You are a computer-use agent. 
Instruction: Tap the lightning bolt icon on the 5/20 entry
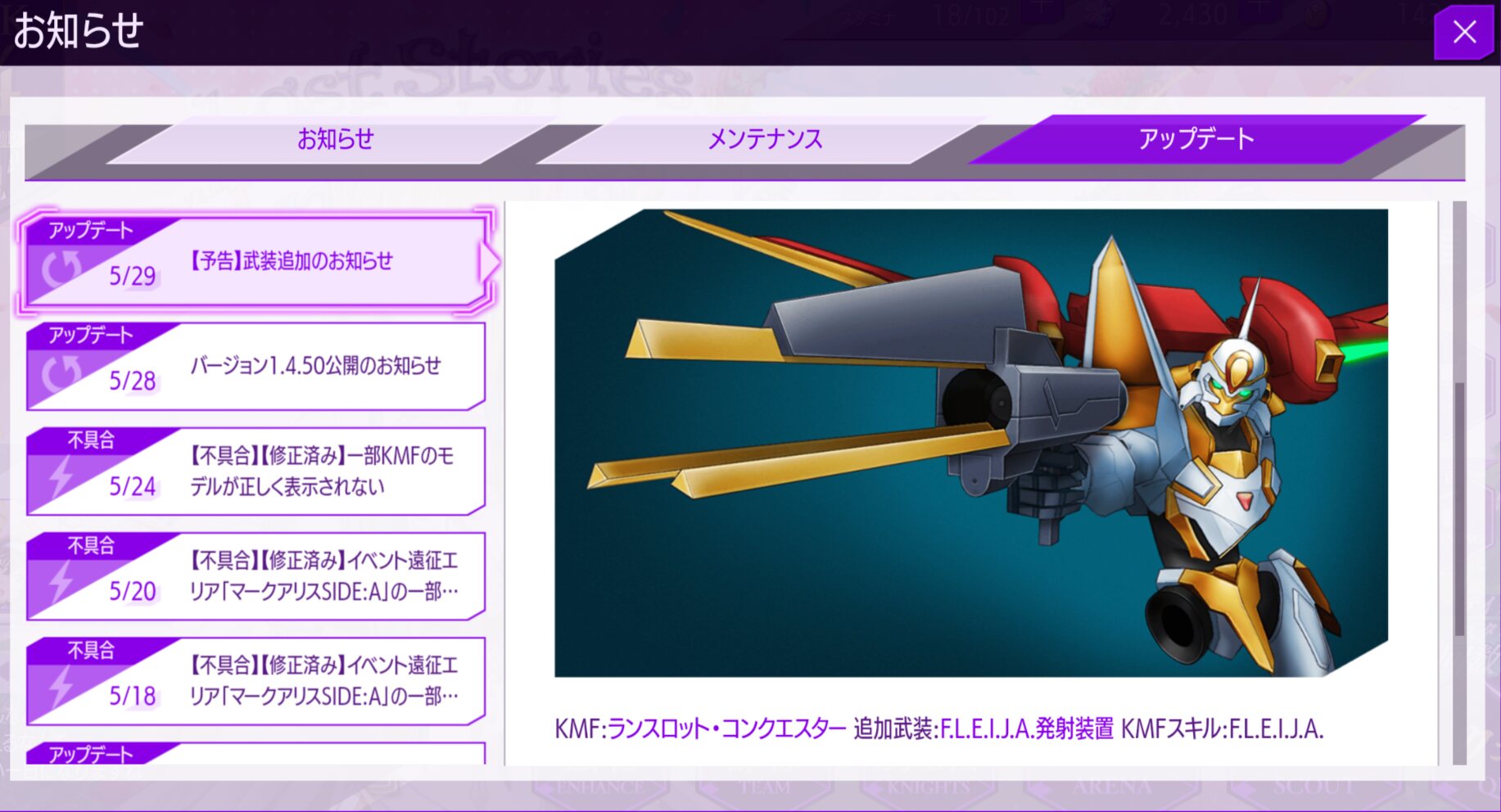pos(61,582)
